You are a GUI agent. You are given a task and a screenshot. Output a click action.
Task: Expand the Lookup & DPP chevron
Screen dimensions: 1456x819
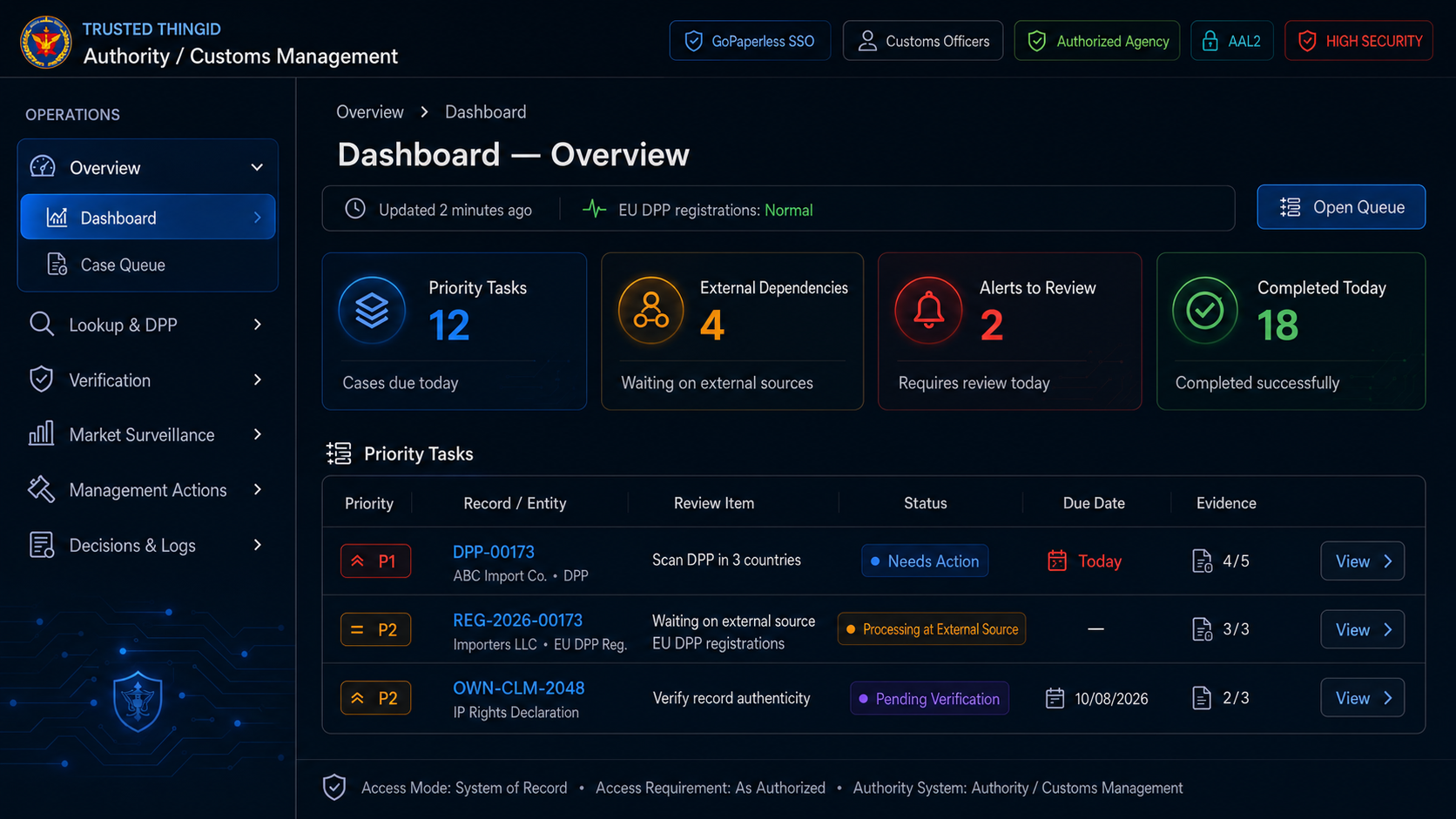tap(257, 324)
